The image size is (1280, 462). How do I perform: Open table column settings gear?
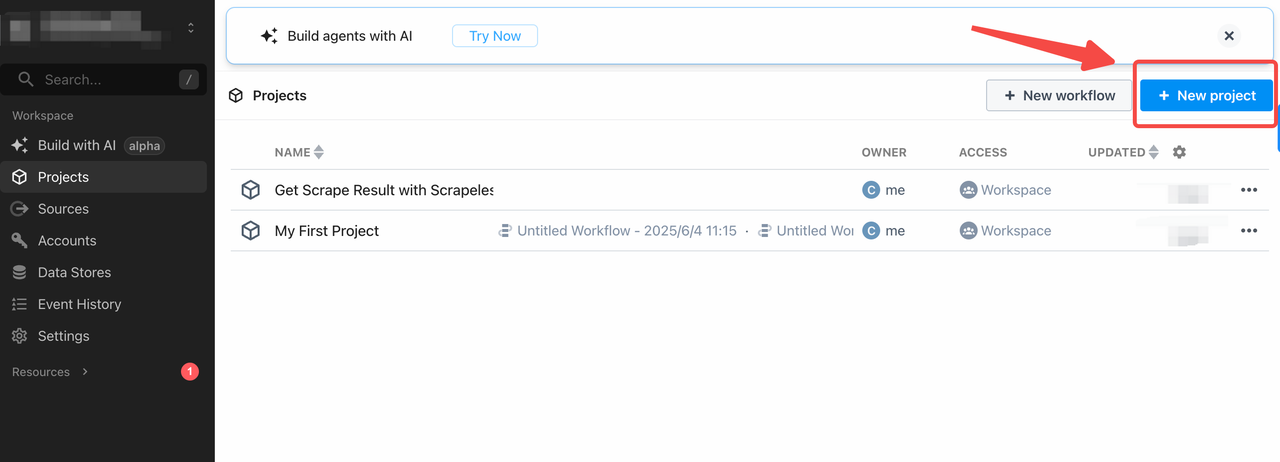1179,152
